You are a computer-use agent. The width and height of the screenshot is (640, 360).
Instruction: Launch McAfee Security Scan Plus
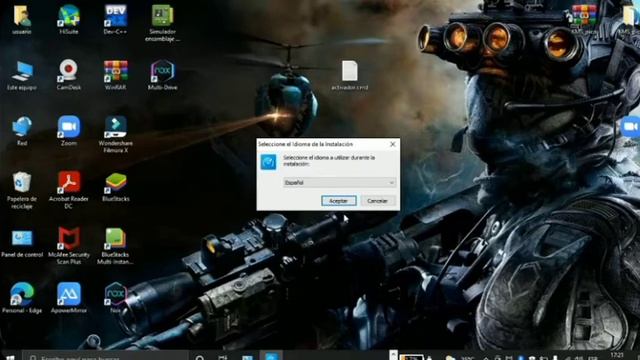click(x=69, y=247)
